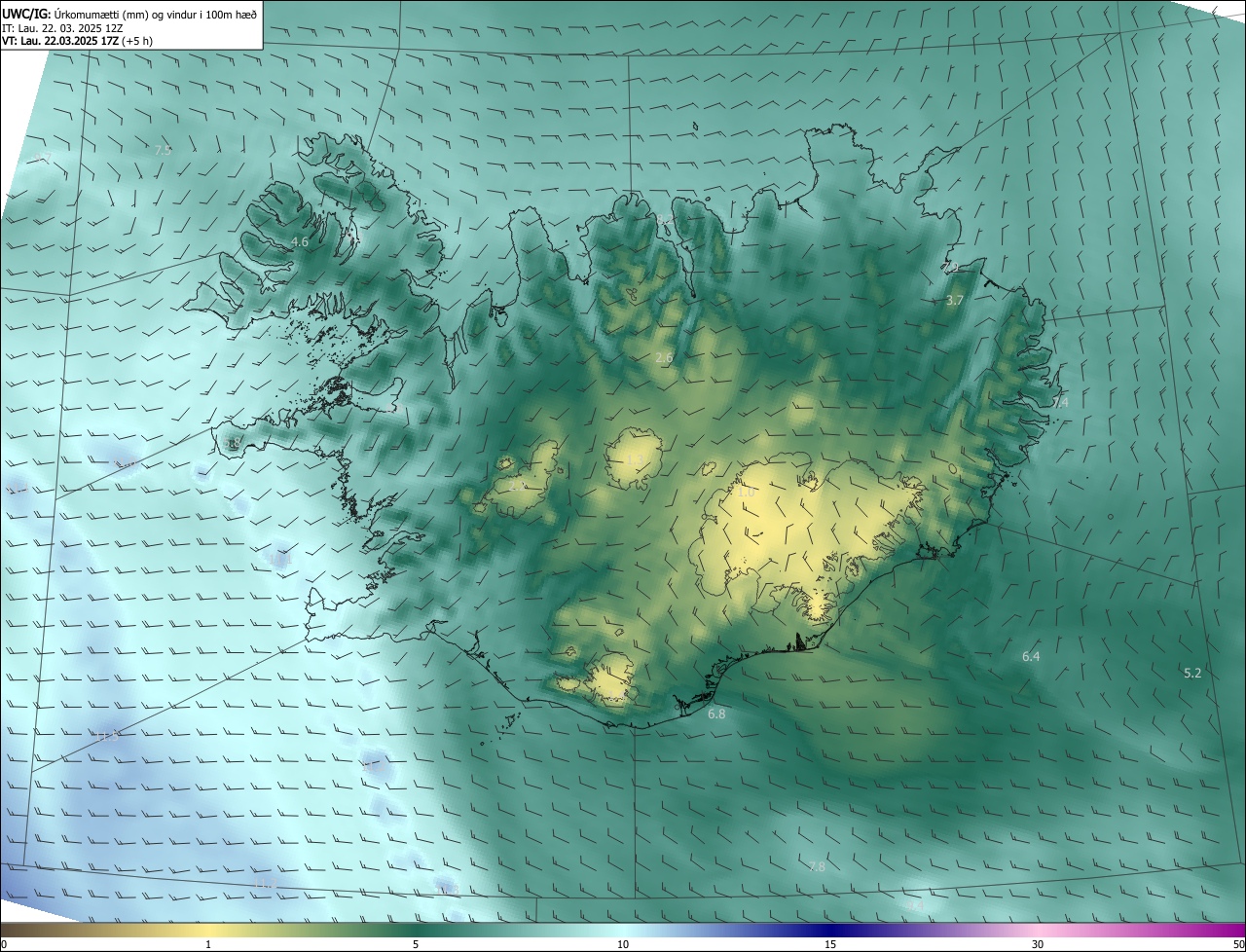Click the color scale's 50 end label
Image resolution: width=1246 pixels, height=952 pixels.
1237,944
